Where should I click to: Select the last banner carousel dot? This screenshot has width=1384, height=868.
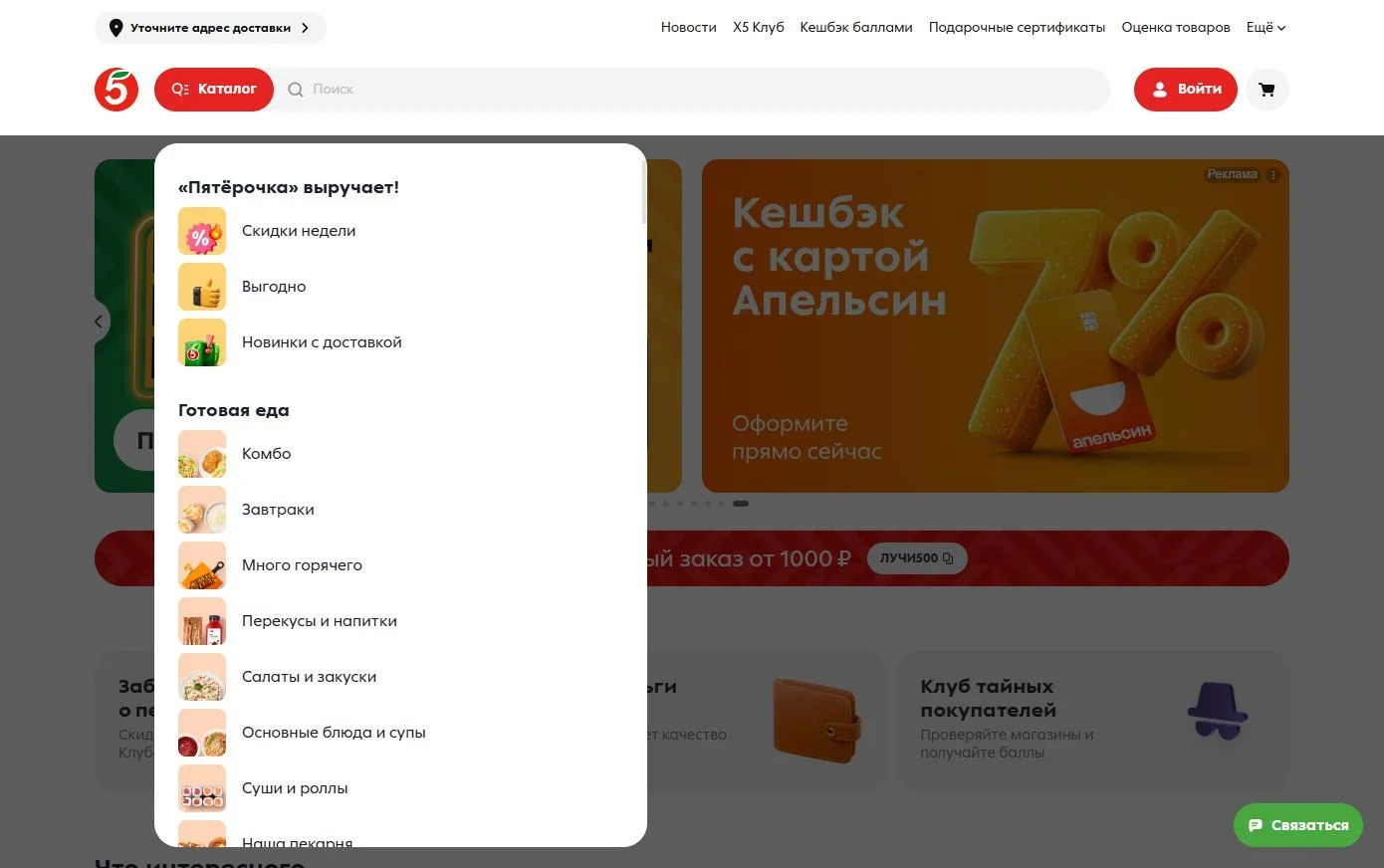(x=741, y=504)
